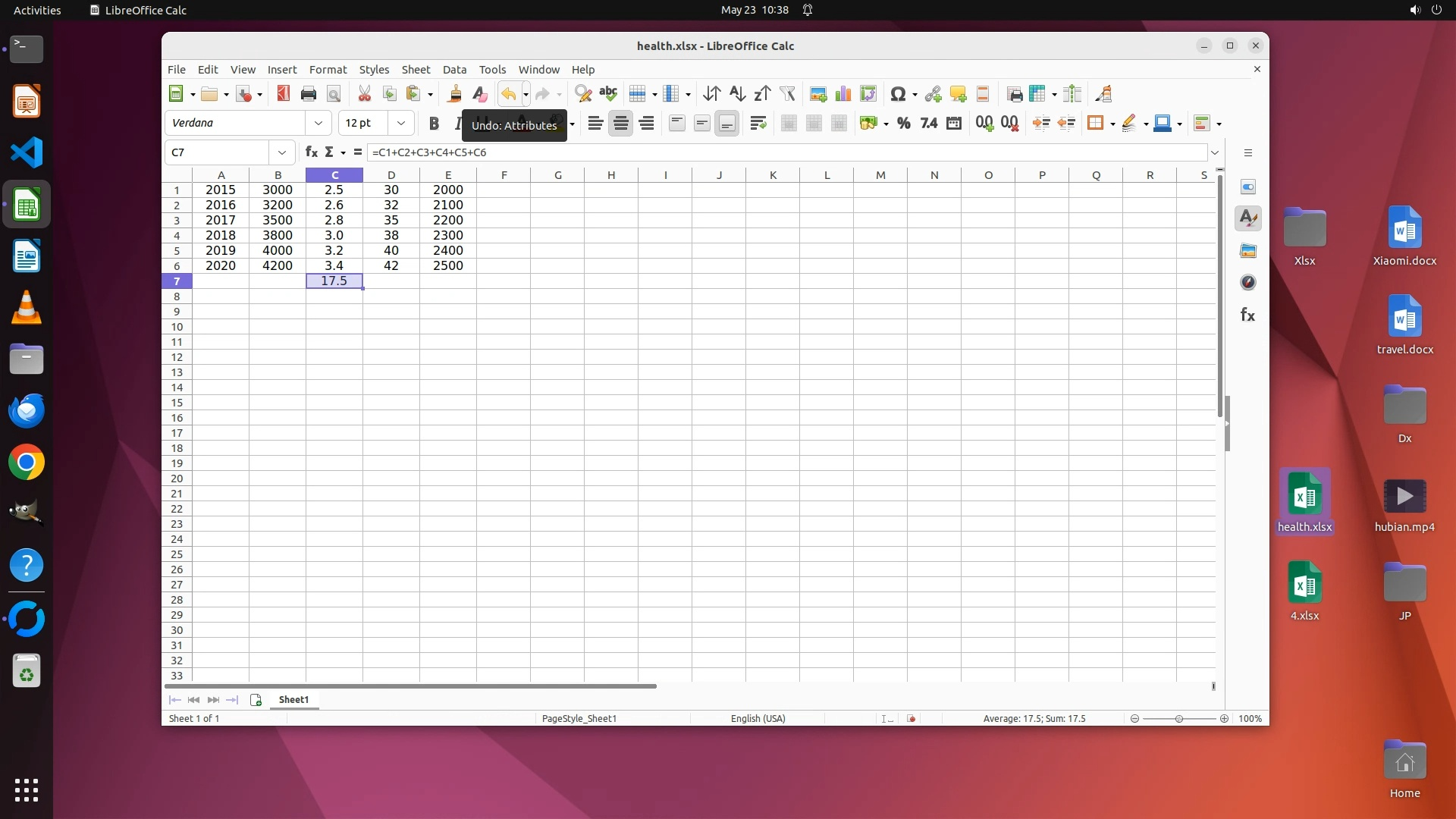Screen dimensions: 1456x819
Task: Open the Format menu
Action: 328,69
